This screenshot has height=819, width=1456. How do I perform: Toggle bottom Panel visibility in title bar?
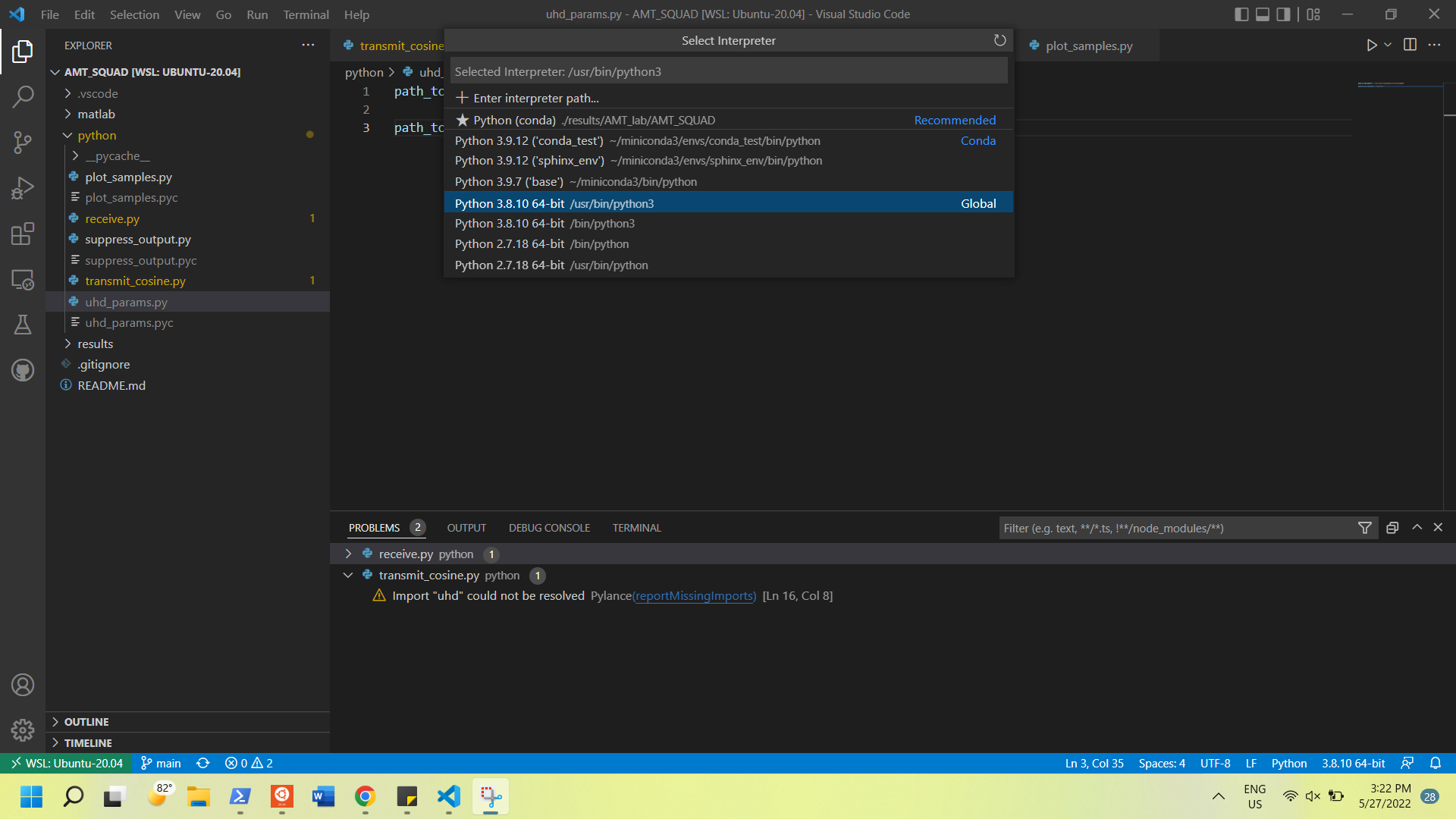pyautogui.click(x=1263, y=14)
